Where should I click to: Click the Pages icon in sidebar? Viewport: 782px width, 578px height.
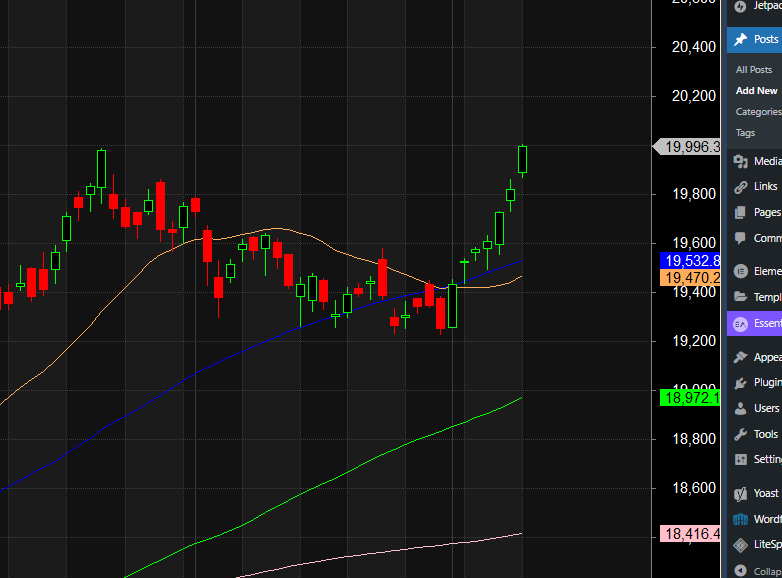(741, 212)
